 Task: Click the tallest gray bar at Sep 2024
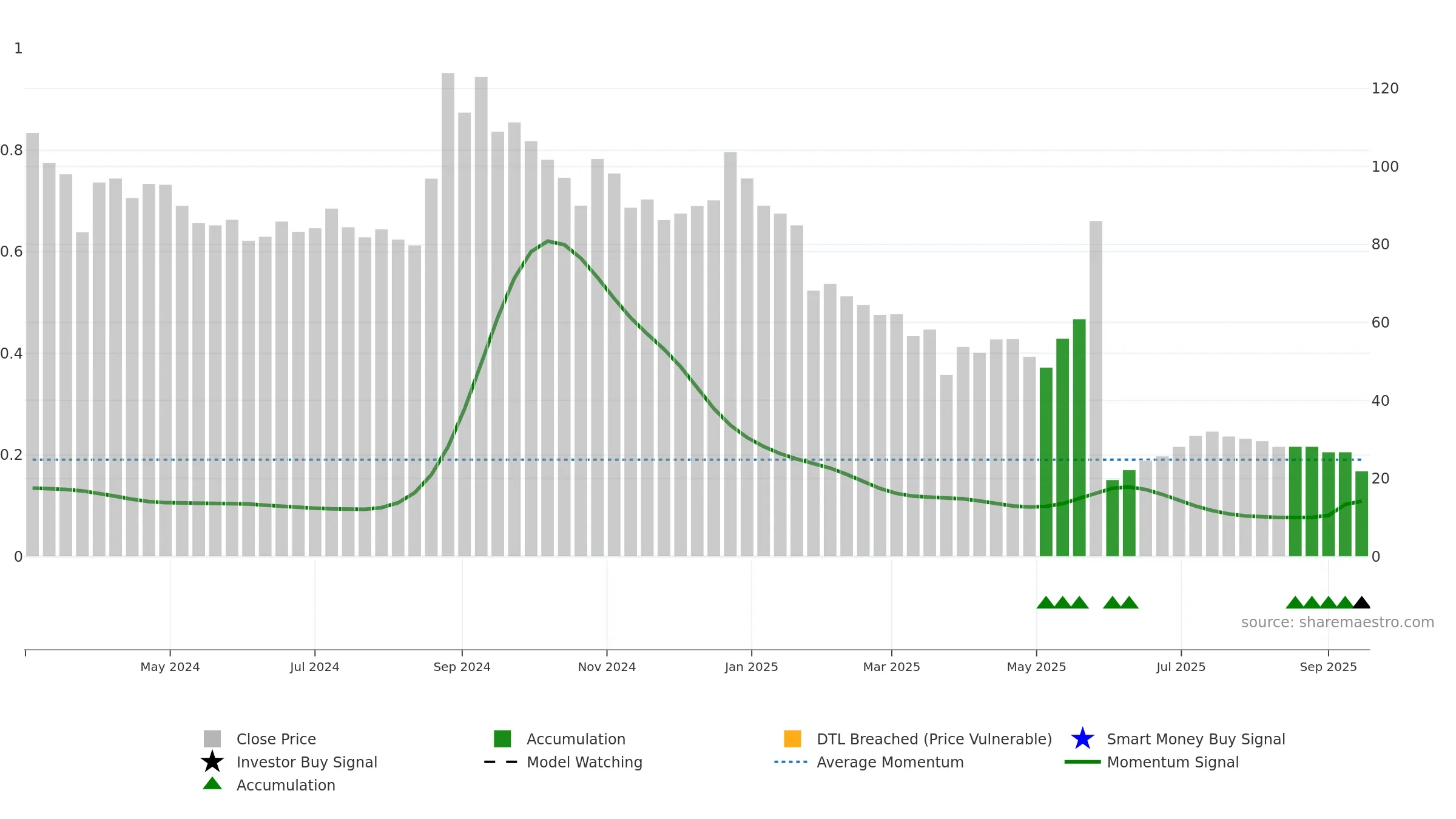click(448, 314)
